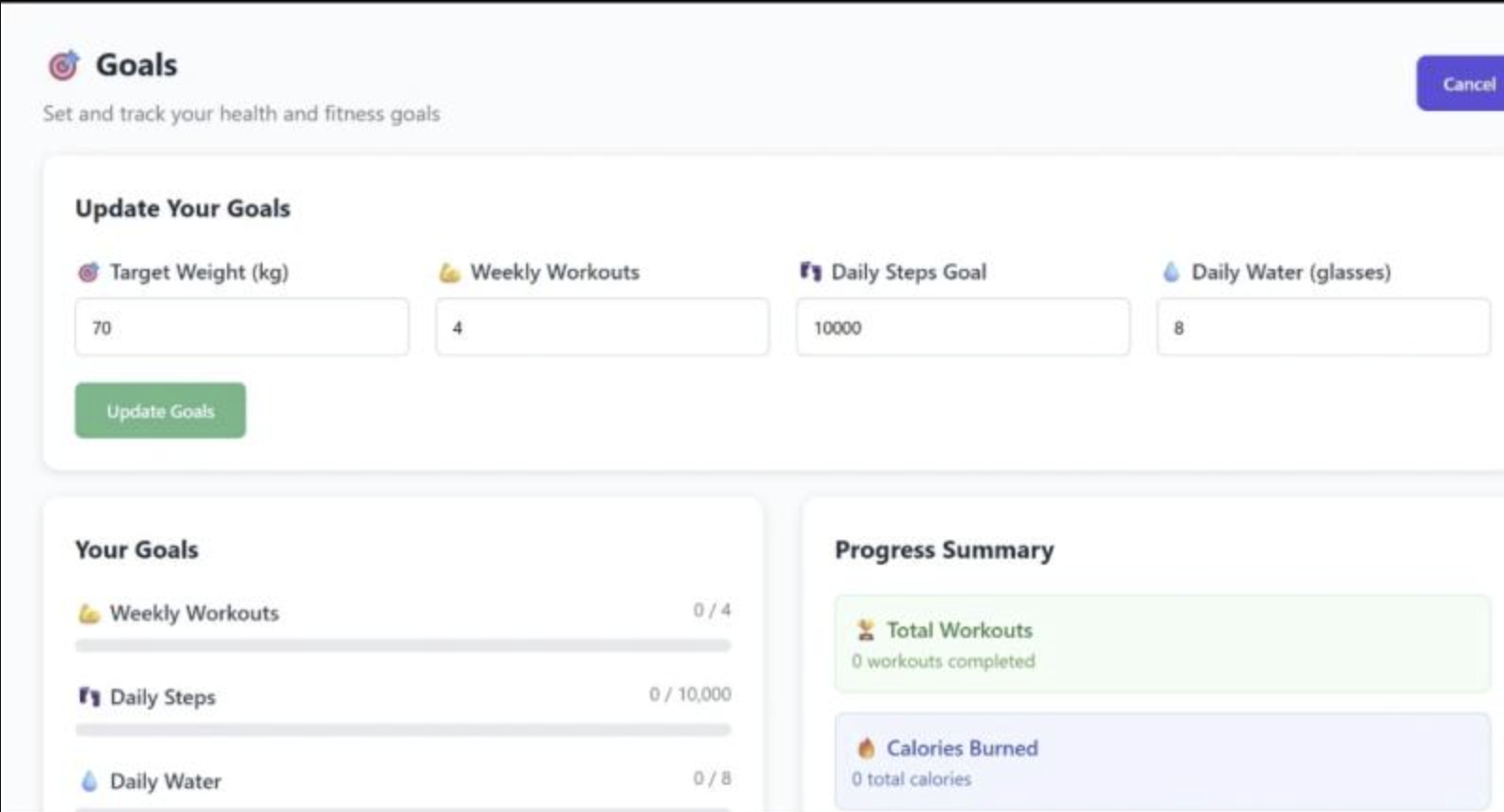Image resolution: width=1504 pixels, height=812 pixels.
Task: Open the Total Workouts summary card
Action: (x=1162, y=644)
